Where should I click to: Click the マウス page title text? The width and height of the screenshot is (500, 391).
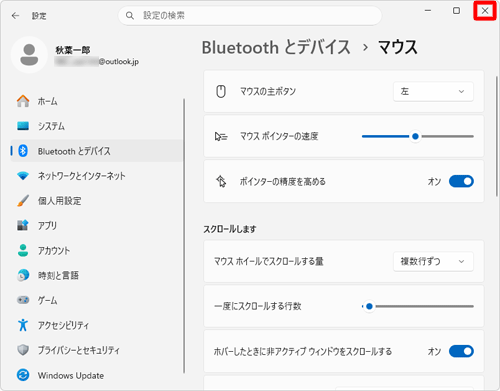coord(398,47)
